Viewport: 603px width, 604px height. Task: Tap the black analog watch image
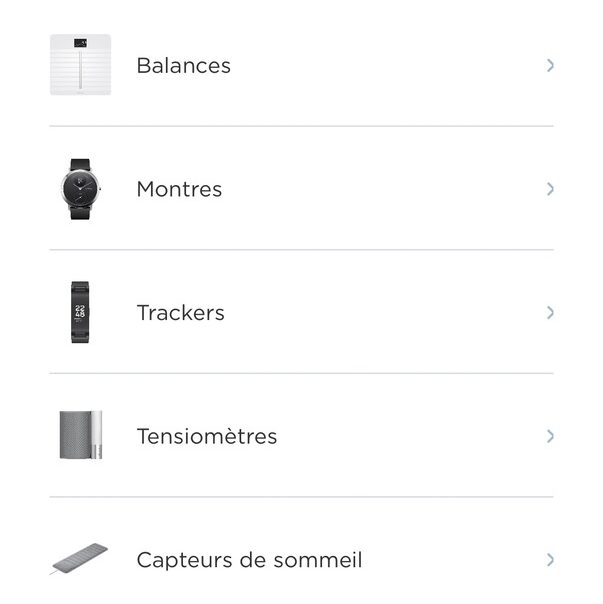coord(81,189)
